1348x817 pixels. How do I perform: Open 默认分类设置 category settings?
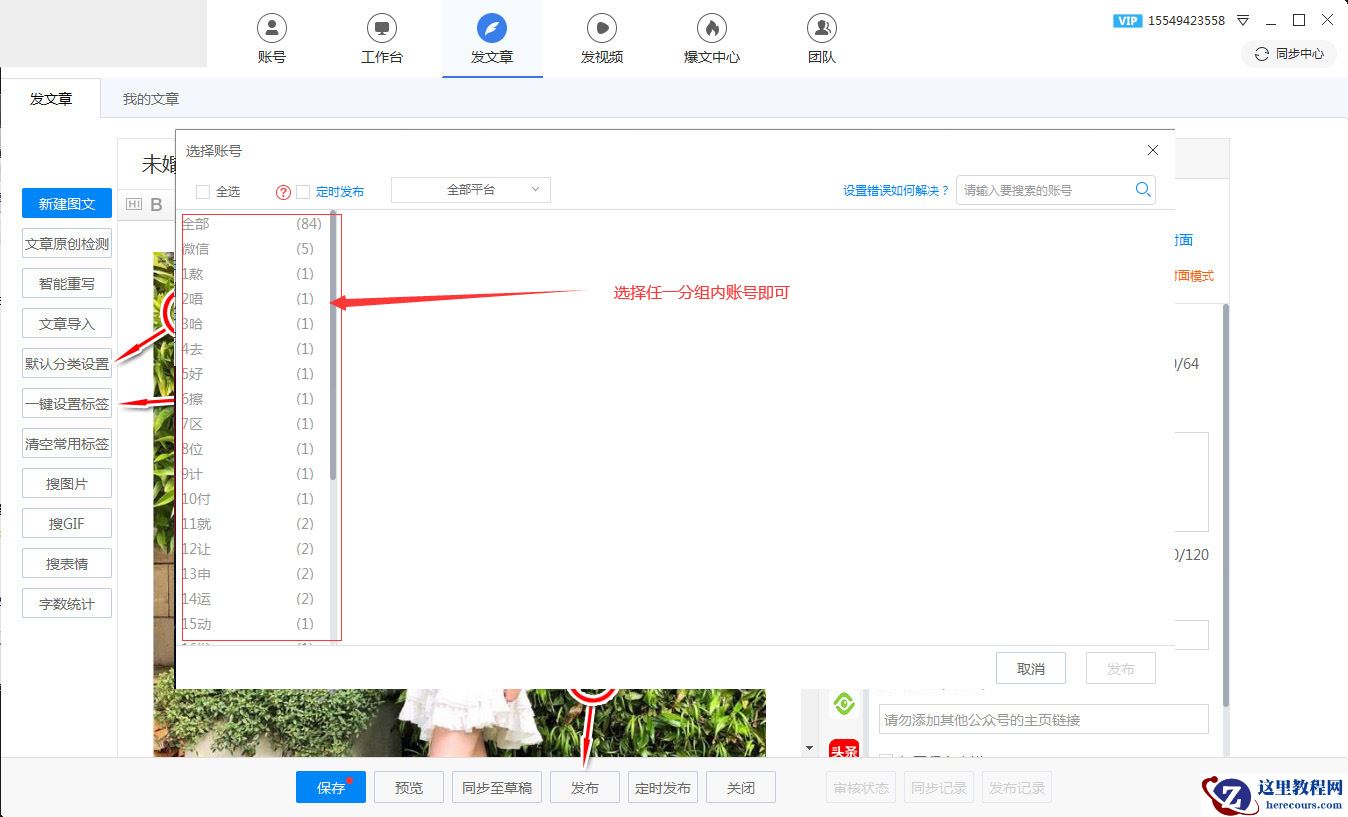tap(67, 363)
